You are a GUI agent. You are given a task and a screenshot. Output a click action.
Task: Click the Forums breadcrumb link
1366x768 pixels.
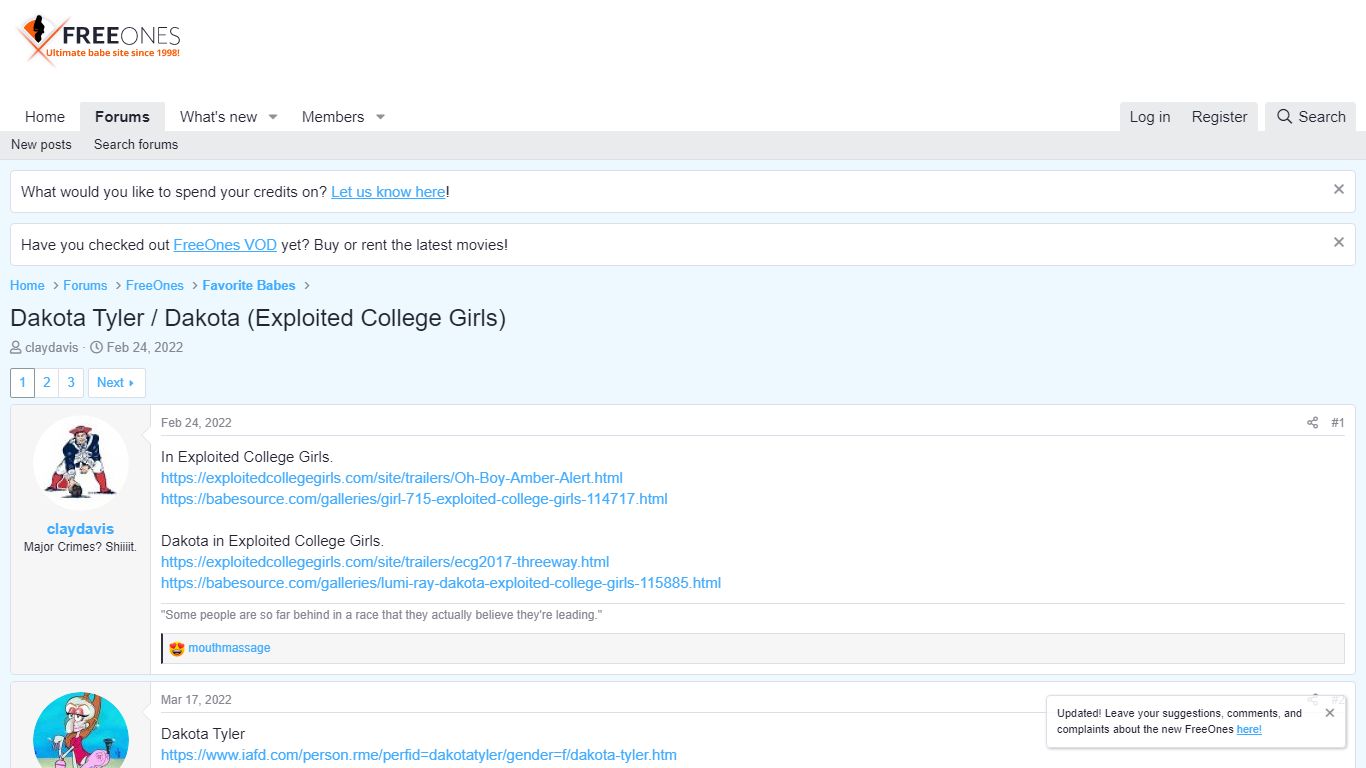coord(85,286)
